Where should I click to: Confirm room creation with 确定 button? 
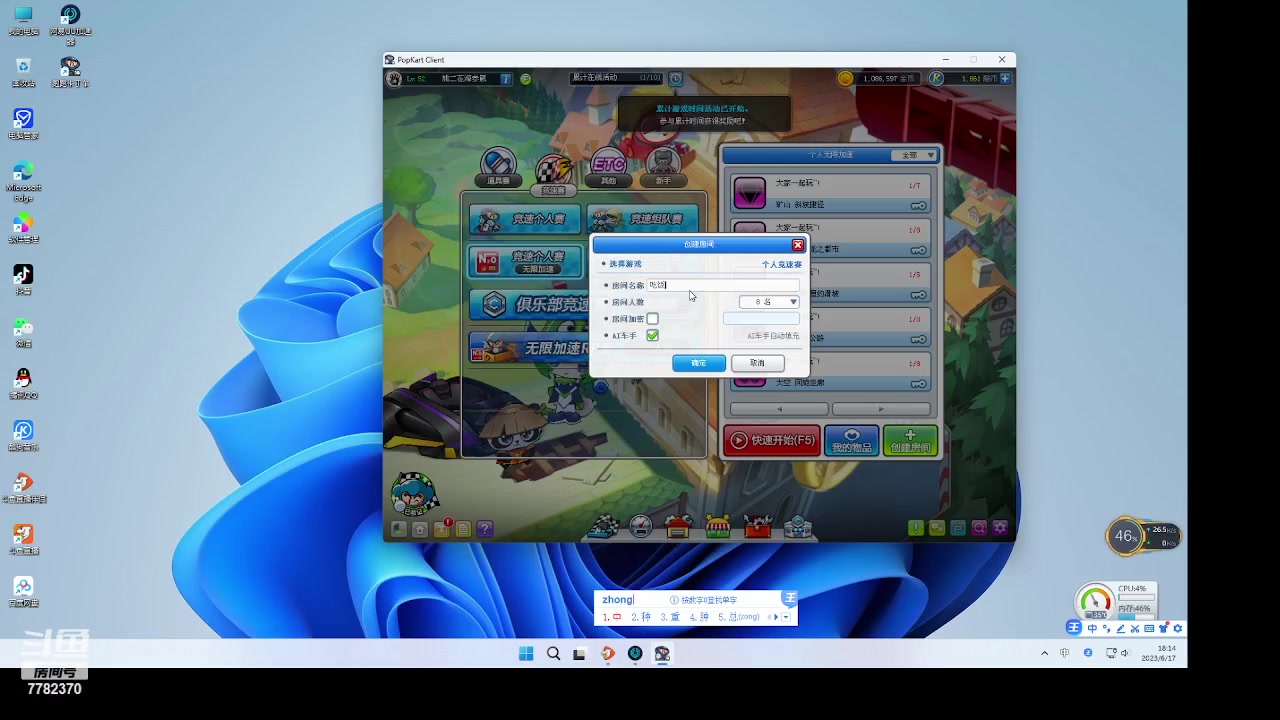699,363
